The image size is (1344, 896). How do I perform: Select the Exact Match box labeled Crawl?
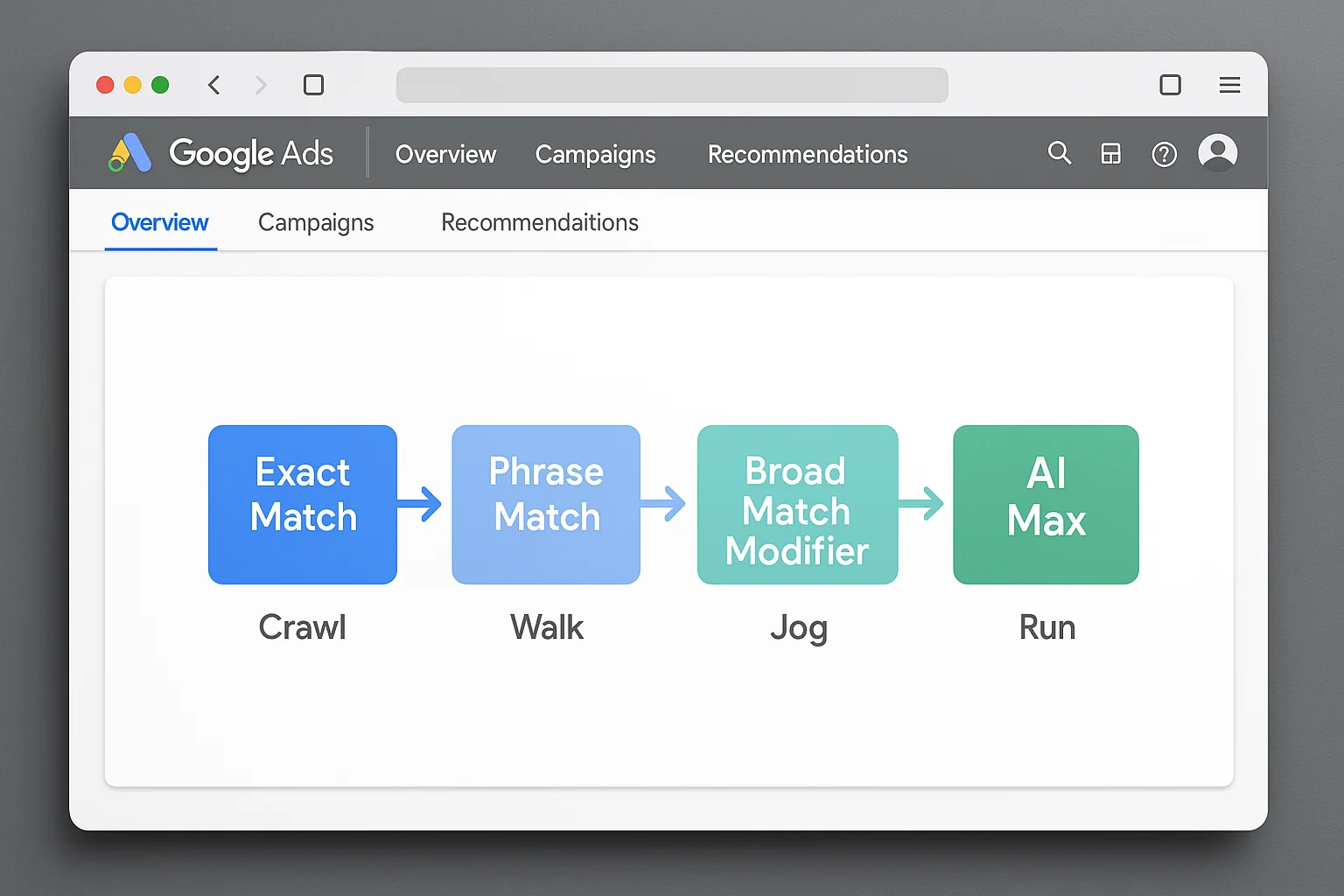pos(302,505)
